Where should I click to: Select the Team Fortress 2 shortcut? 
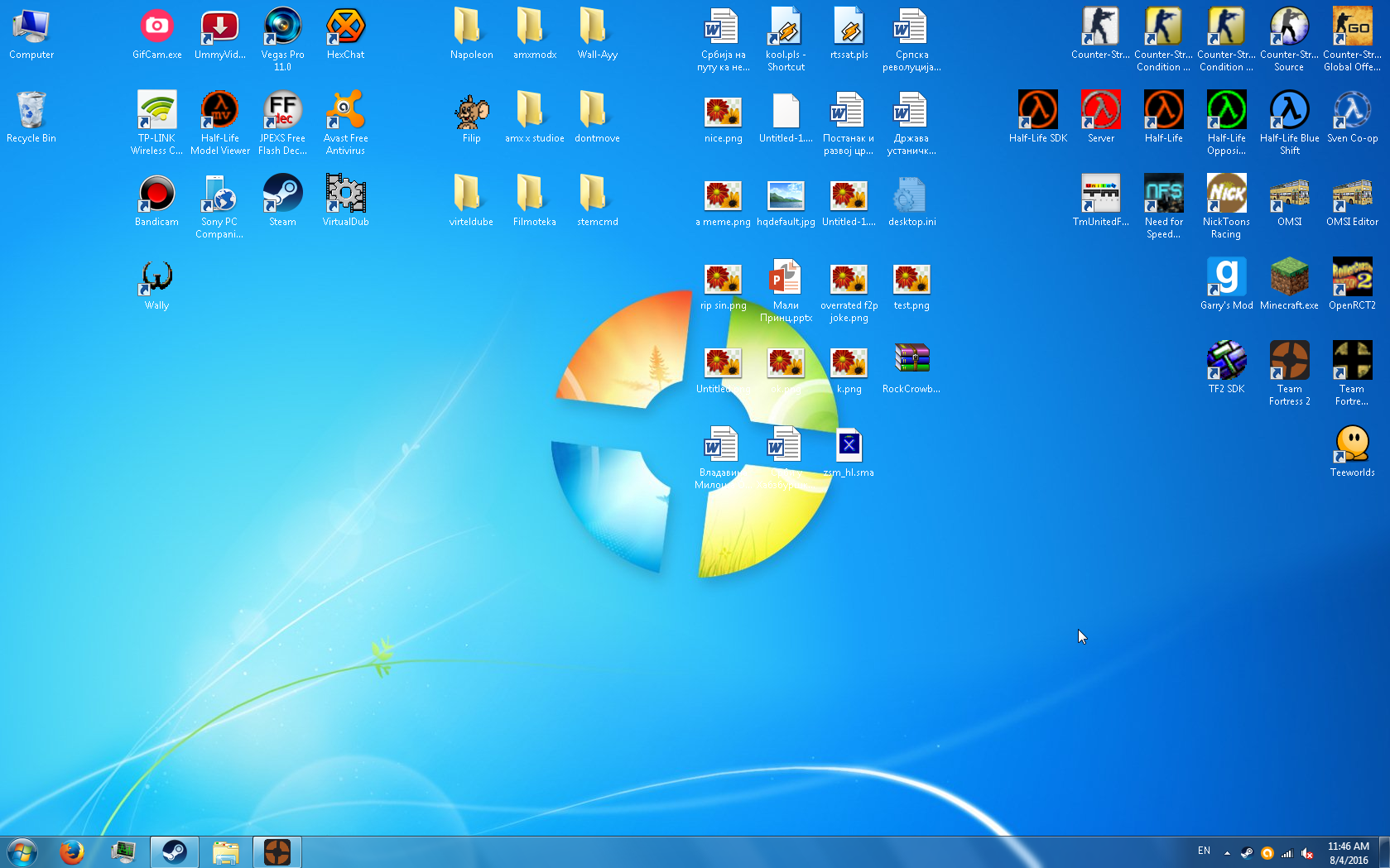1289,374
